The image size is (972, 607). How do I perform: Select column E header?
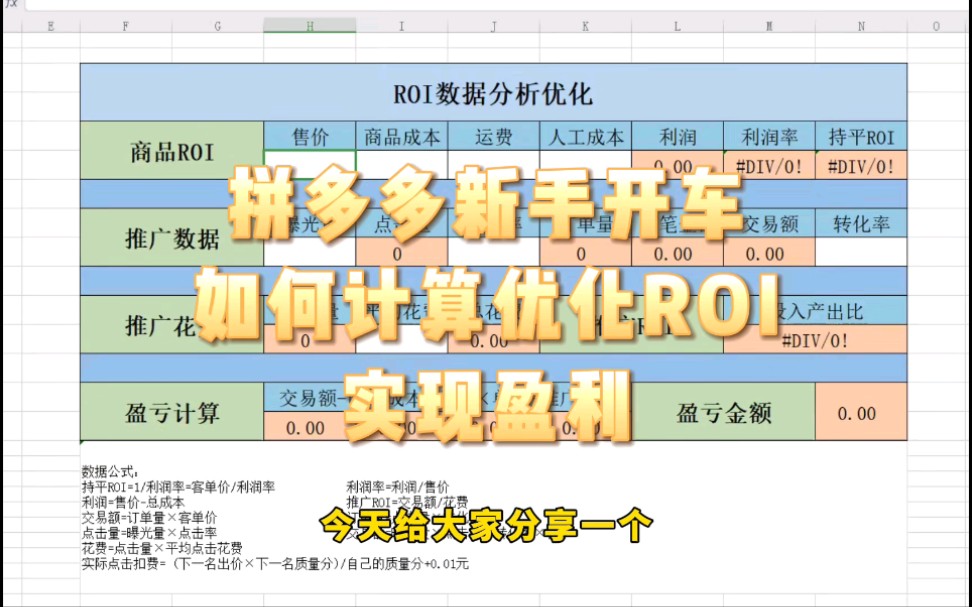click(50, 26)
